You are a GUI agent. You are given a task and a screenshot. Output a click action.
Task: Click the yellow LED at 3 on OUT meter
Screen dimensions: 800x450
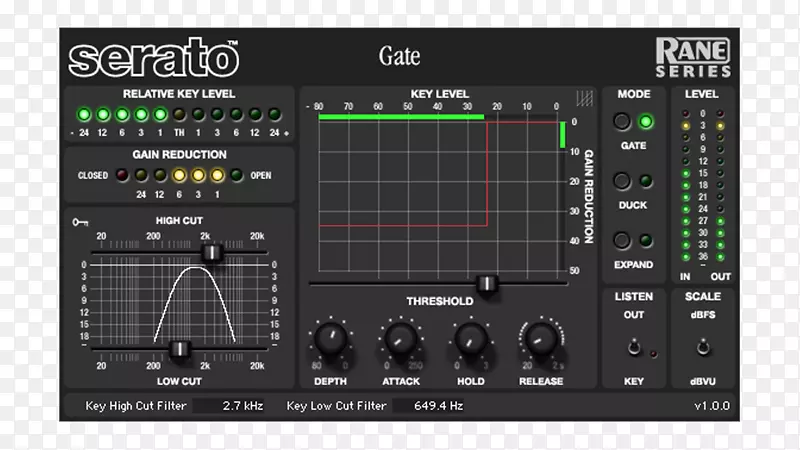[720, 126]
